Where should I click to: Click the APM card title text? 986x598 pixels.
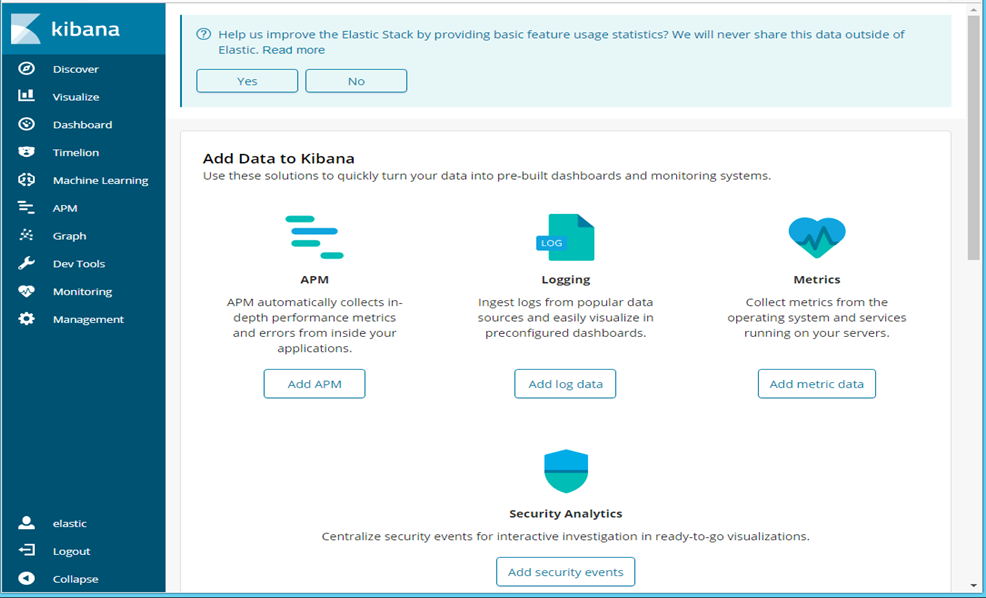[x=314, y=279]
